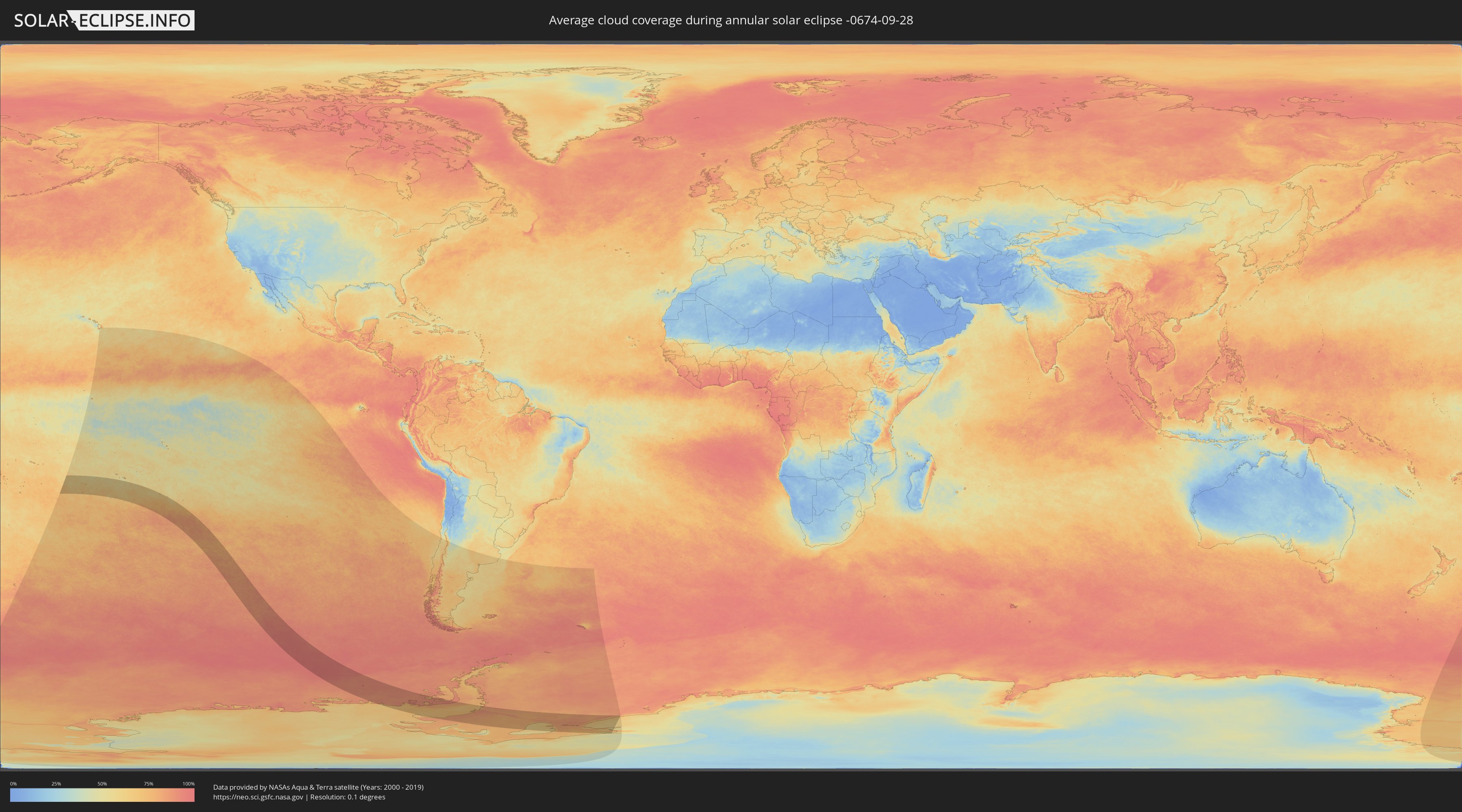
Task: Click the cloud coverage eclipse title
Action: 731,20
